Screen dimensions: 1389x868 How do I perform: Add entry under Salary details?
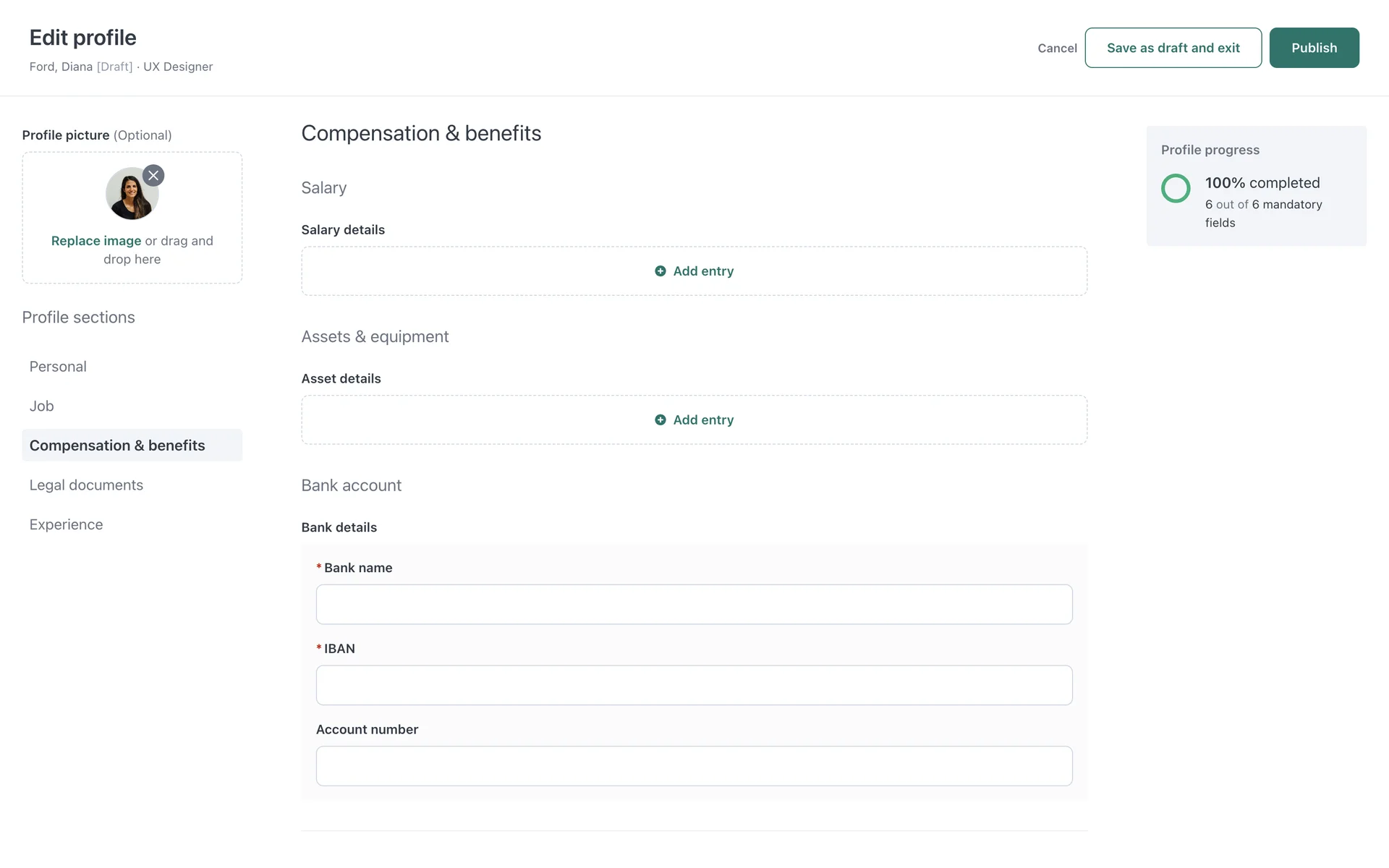click(703, 271)
